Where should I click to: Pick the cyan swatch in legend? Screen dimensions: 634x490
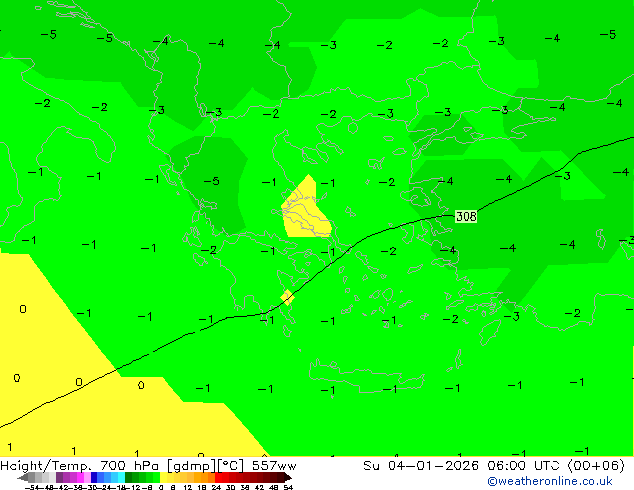pos(121,477)
